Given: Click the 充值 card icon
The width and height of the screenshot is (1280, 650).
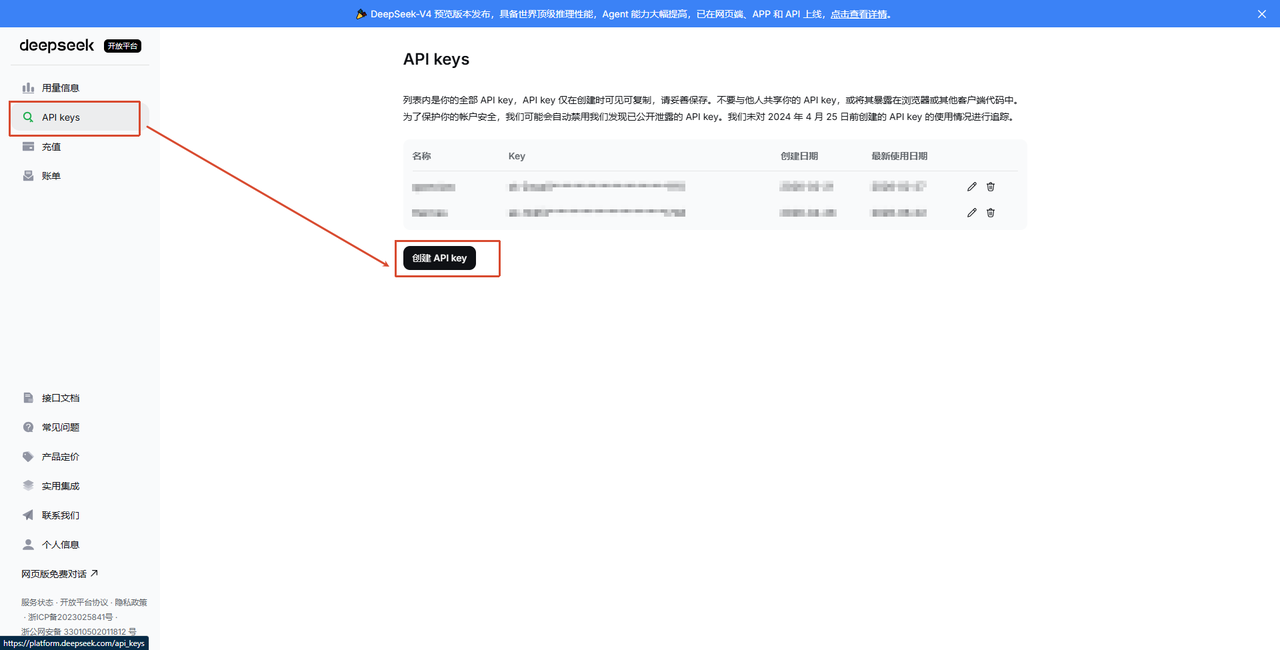Looking at the screenshot, I should [28, 147].
